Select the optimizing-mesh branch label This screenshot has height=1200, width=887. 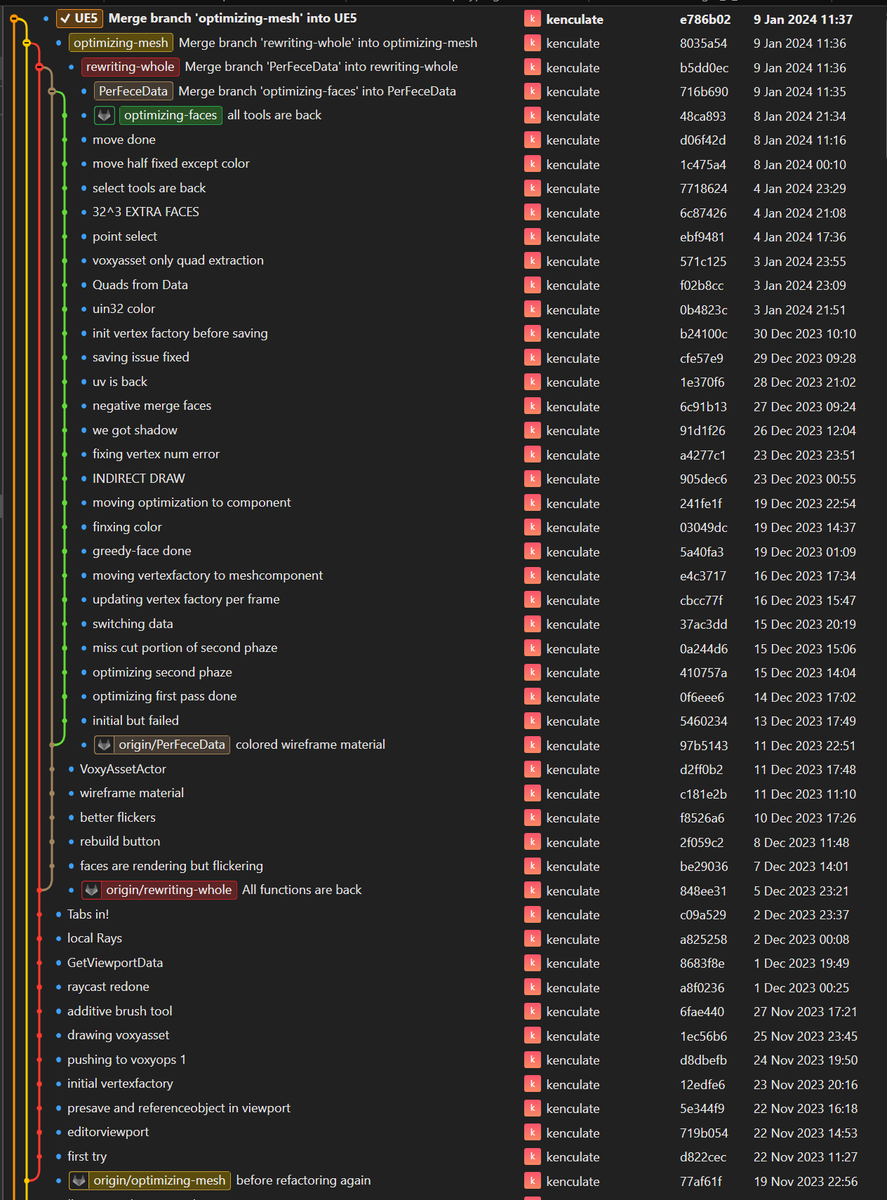(121, 43)
